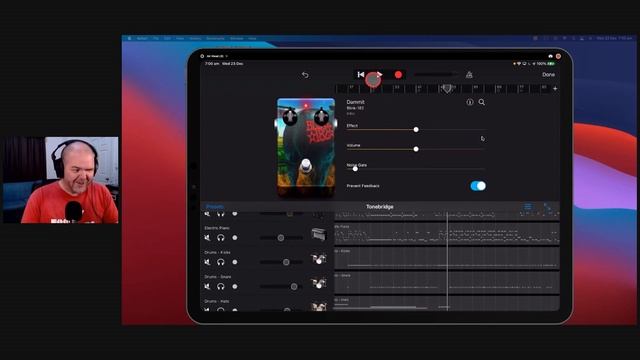
Task: Tap Done to close the Tonebridge editor
Action: pos(548,74)
